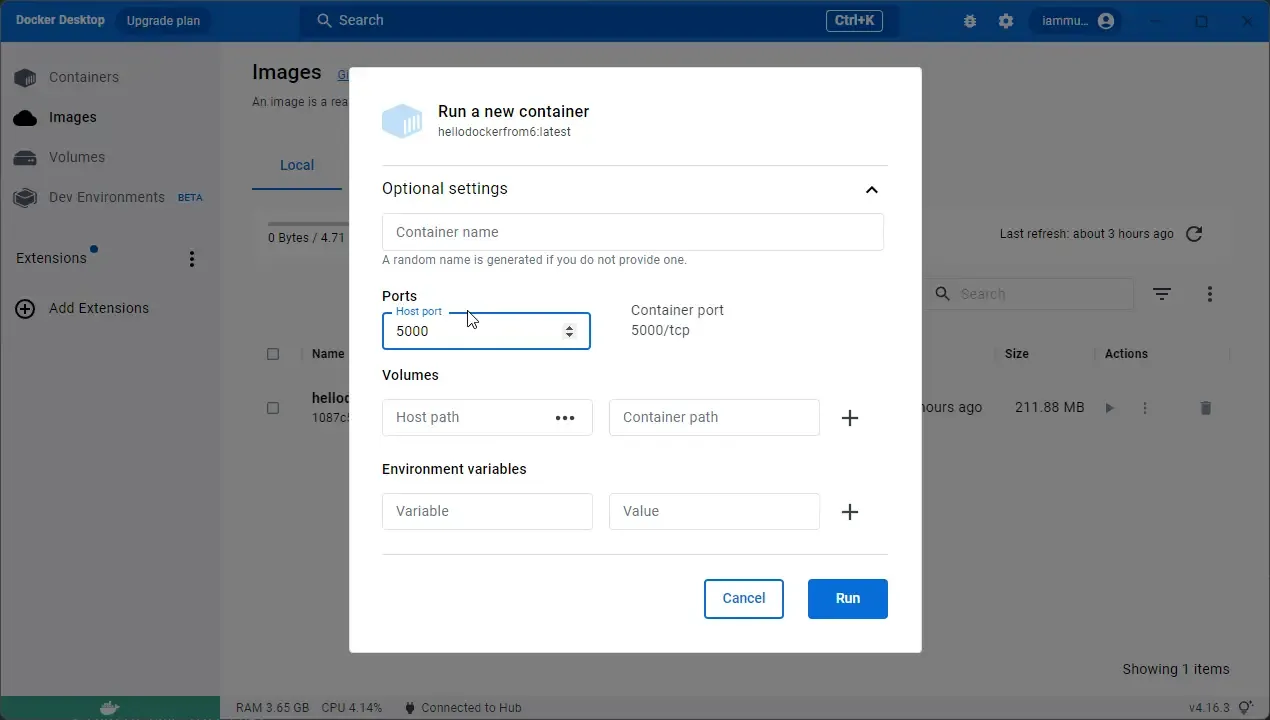Delete the image with the trash icon

point(1205,407)
